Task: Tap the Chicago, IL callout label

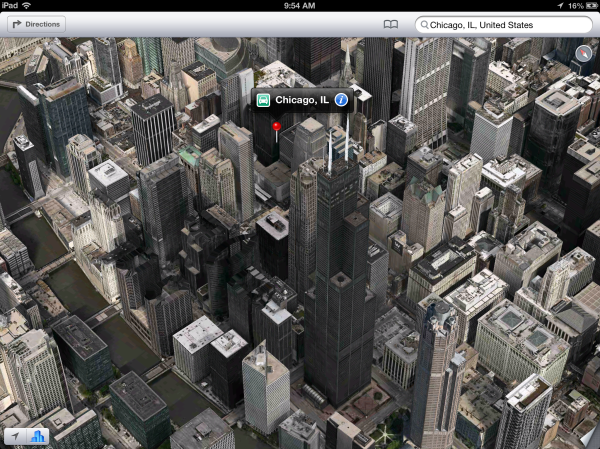Action: 302,100
